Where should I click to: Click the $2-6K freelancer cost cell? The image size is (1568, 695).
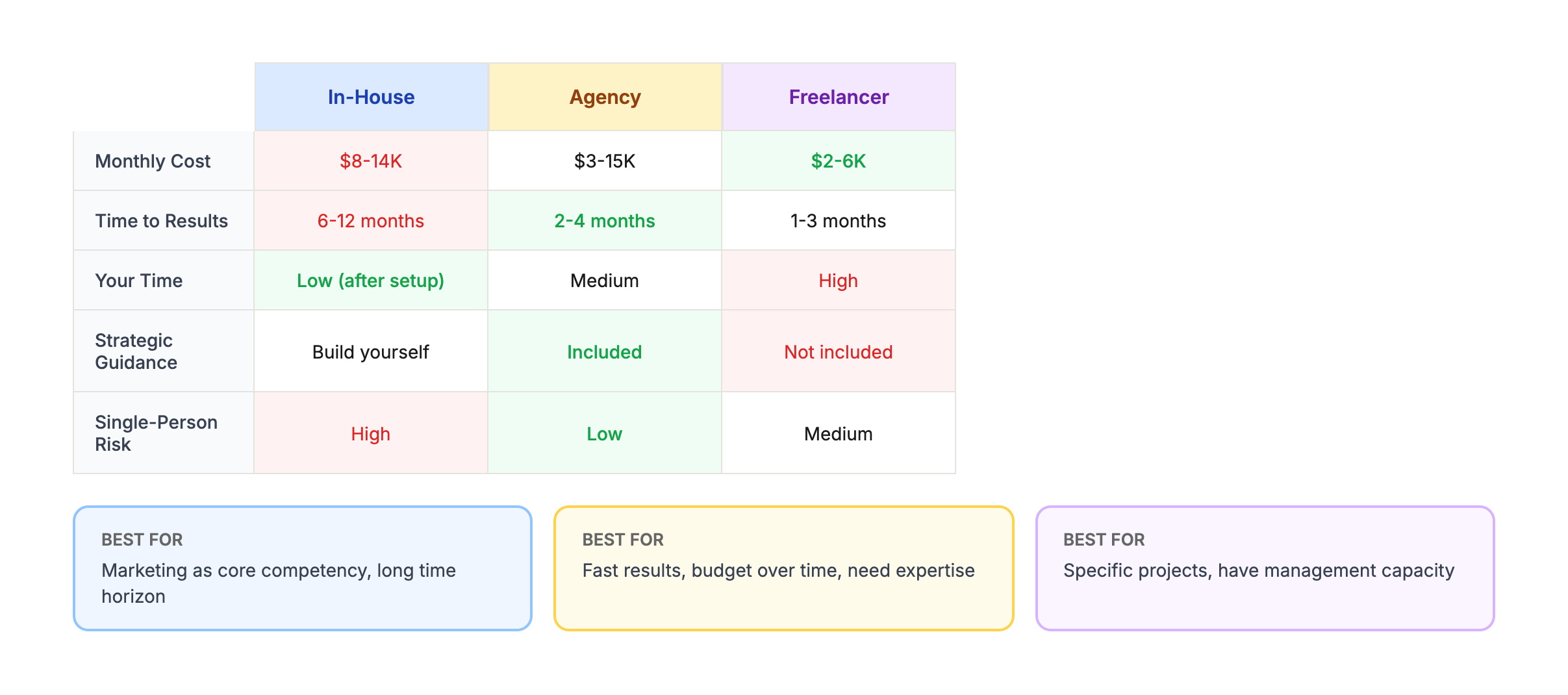839,161
